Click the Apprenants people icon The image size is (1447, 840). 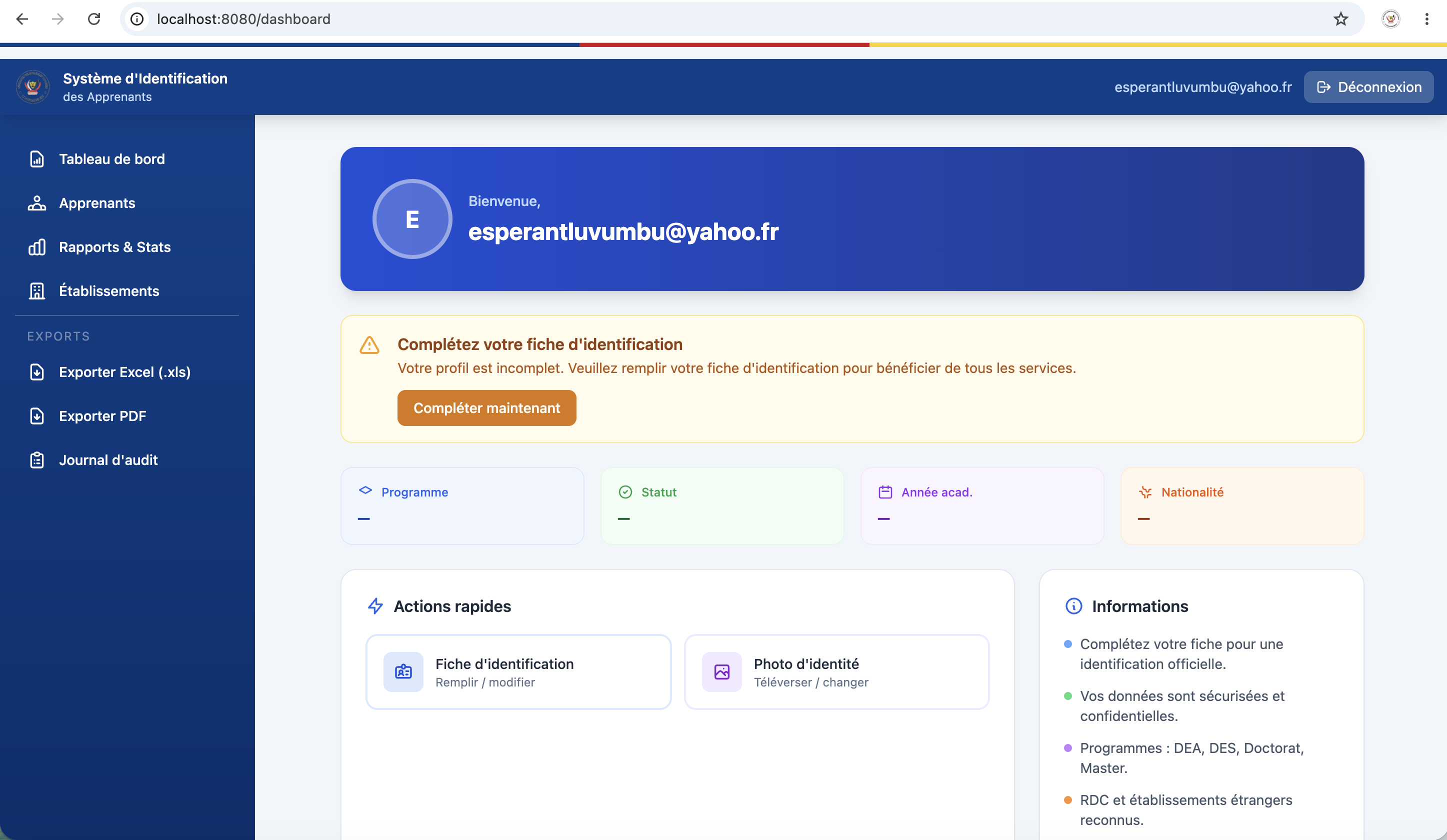click(x=36, y=202)
